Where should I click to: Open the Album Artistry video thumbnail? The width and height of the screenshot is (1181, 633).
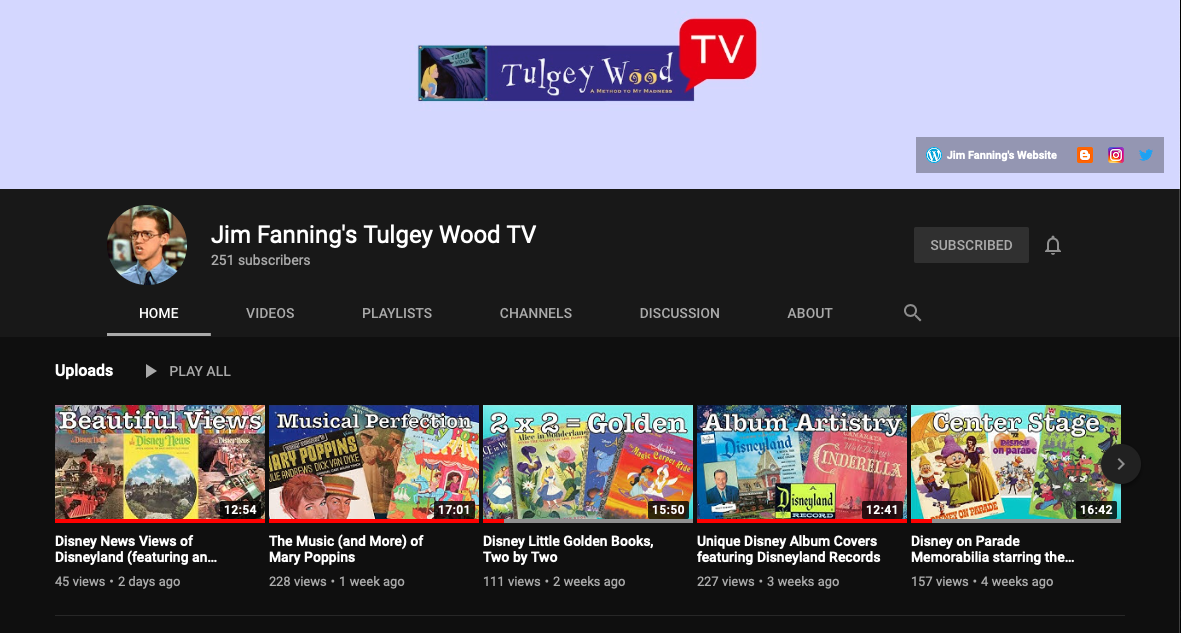click(802, 463)
